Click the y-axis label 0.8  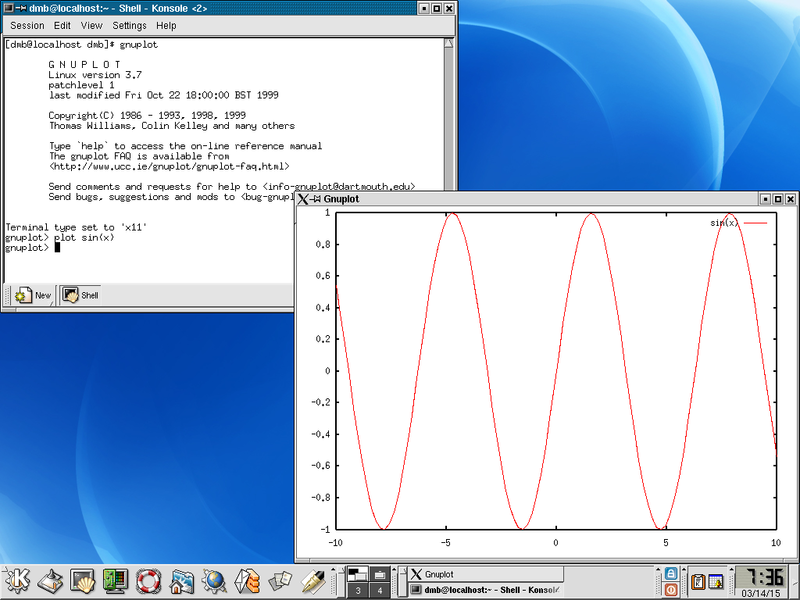coord(323,244)
